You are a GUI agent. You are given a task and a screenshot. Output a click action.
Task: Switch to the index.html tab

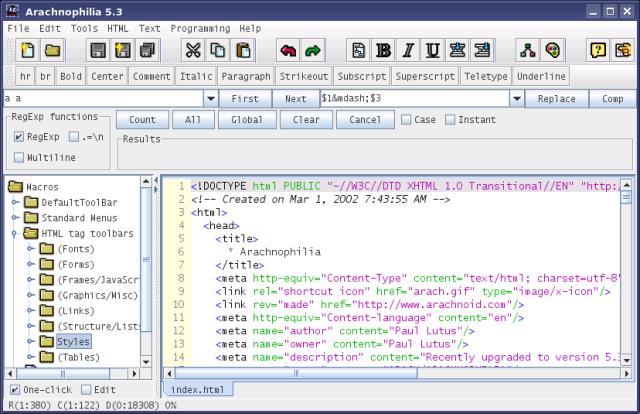click(x=198, y=390)
